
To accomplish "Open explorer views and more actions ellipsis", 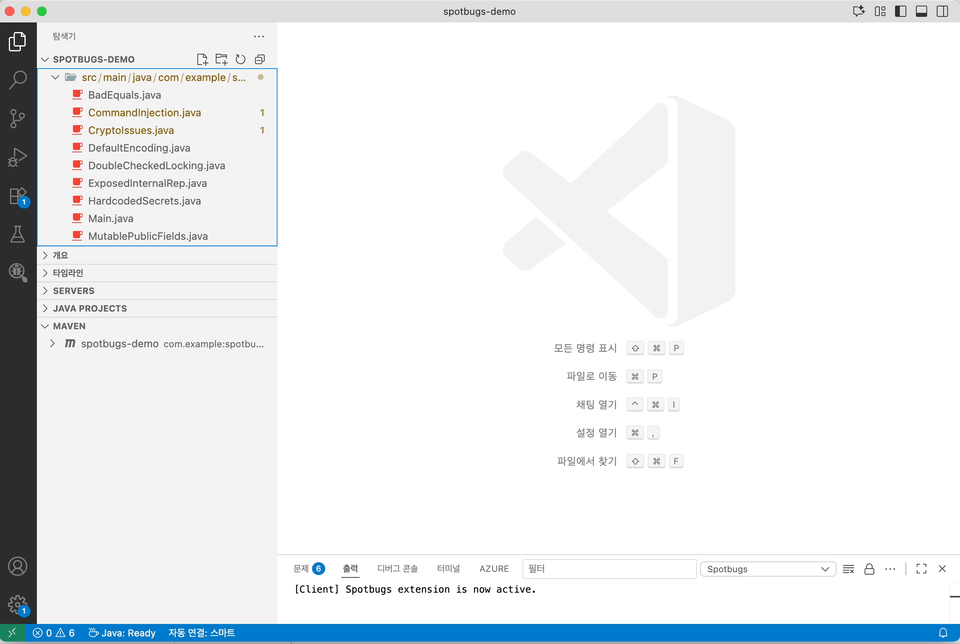I will tap(259, 37).
